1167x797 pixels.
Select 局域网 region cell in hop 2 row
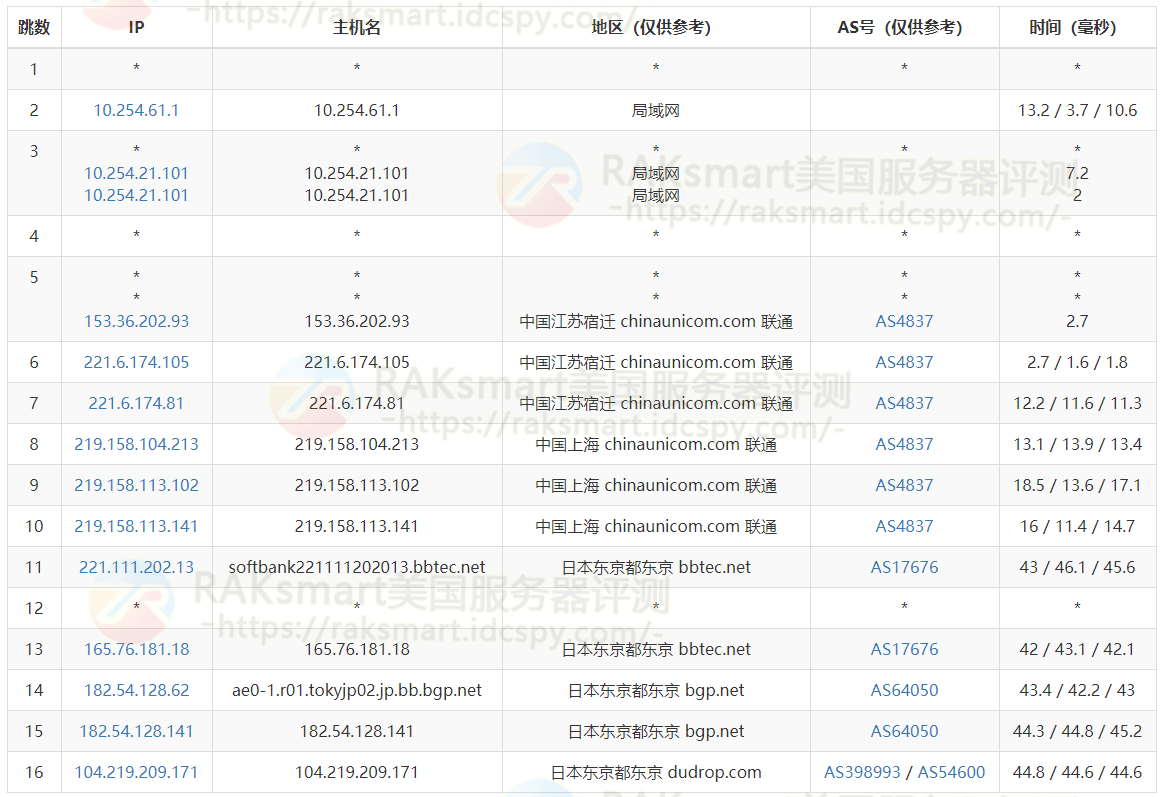pyautogui.click(x=656, y=110)
